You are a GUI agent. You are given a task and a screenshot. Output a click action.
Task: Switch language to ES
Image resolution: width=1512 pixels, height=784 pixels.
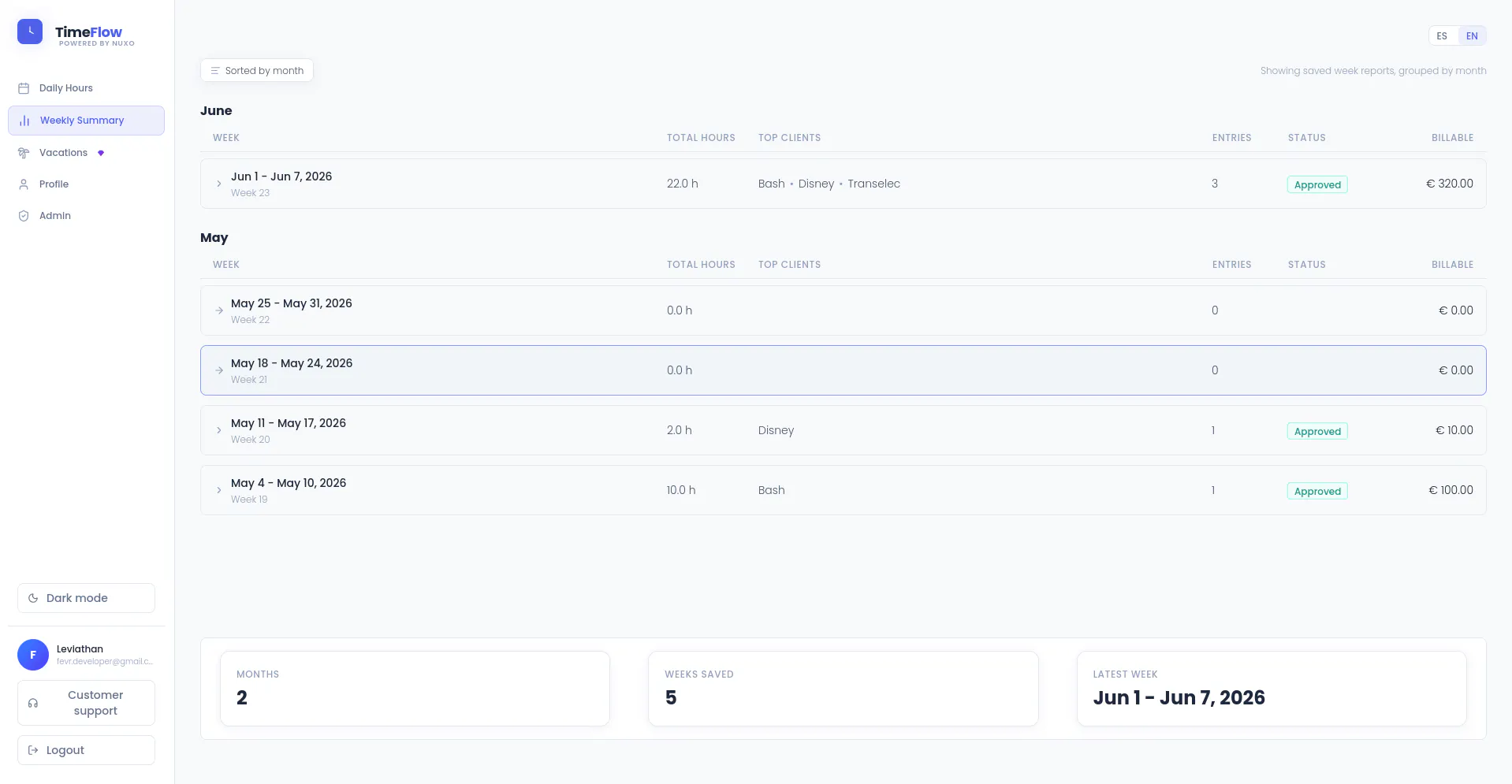click(1442, 35)
